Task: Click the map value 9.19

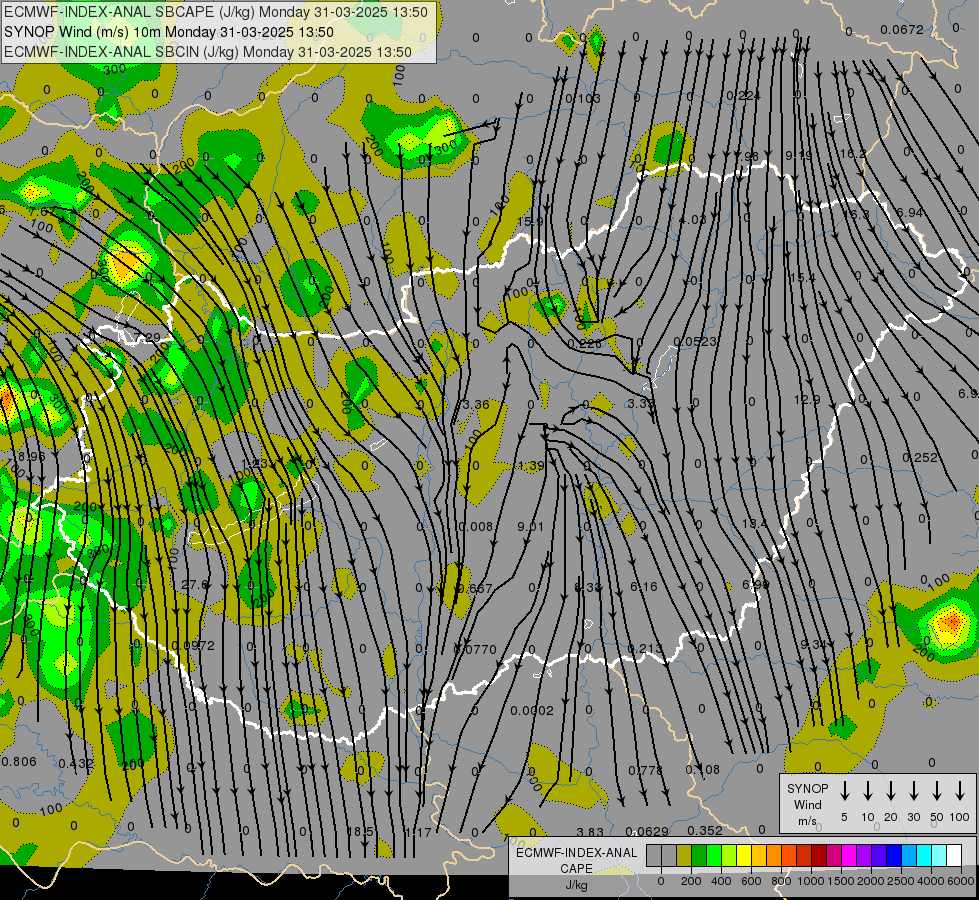Action: 799,156
